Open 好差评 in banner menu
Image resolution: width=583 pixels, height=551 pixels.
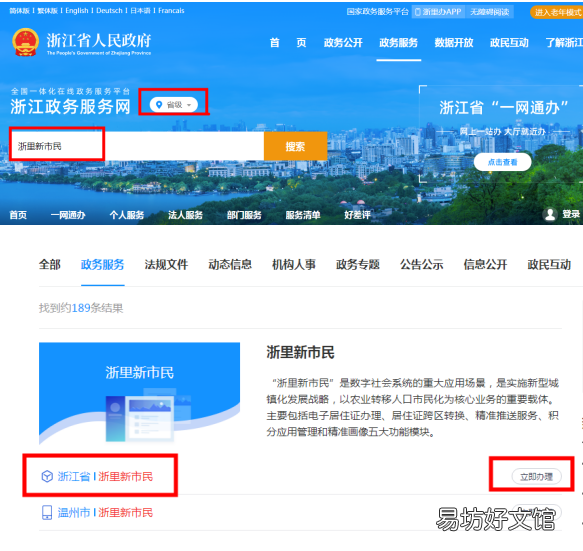pos(357,215)
